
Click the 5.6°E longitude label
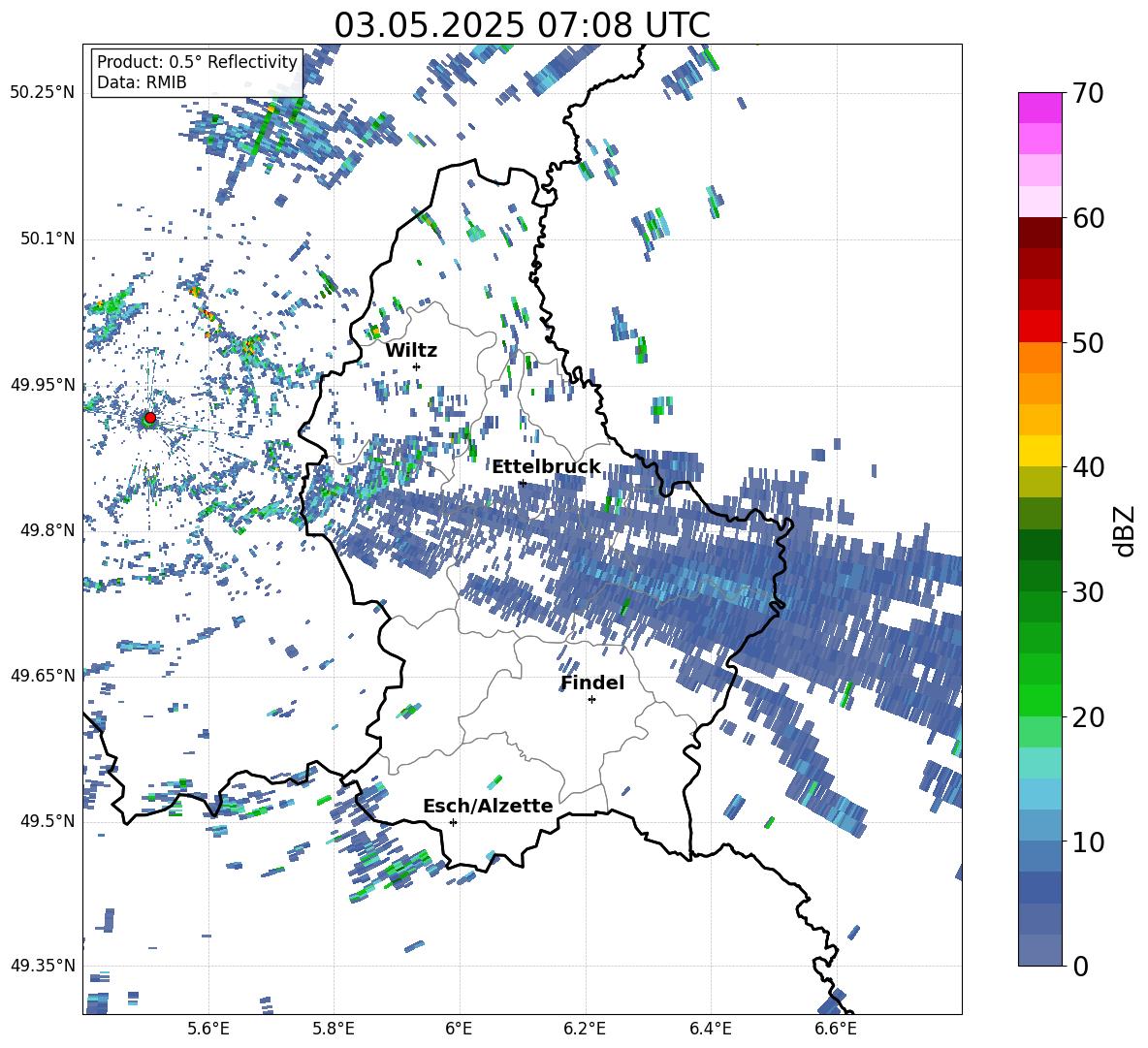pos(208,1029)
